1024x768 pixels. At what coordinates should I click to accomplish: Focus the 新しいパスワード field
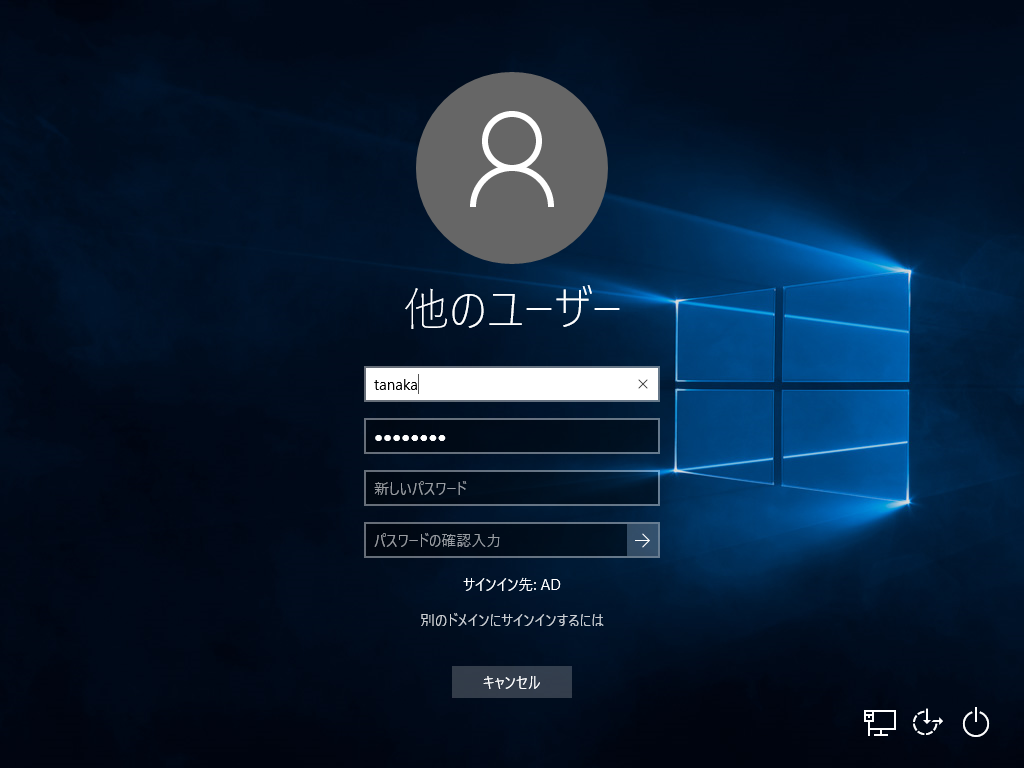[x=511, y=488]
